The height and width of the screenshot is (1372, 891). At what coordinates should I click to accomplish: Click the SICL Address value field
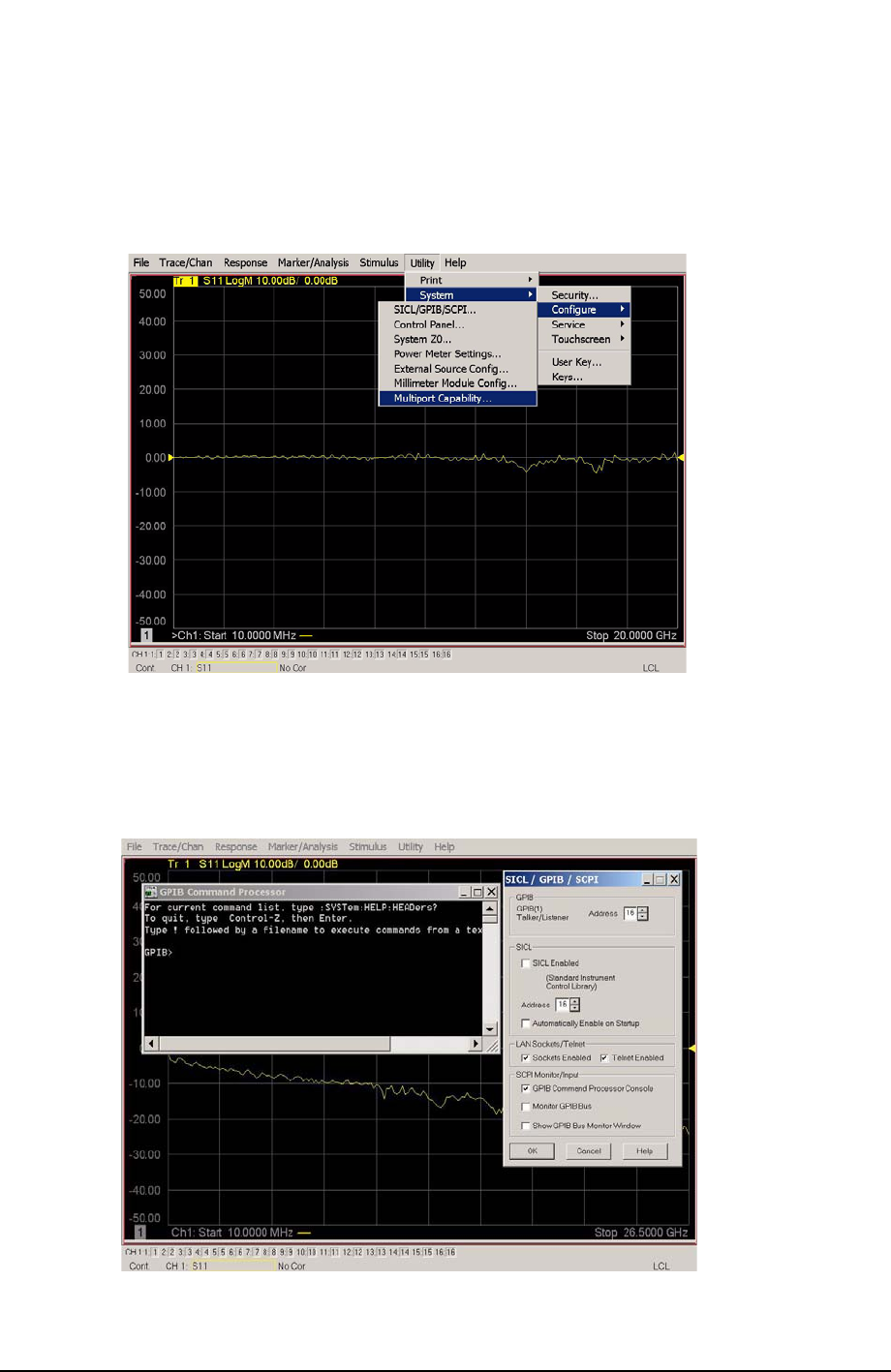click(562, 1004)
